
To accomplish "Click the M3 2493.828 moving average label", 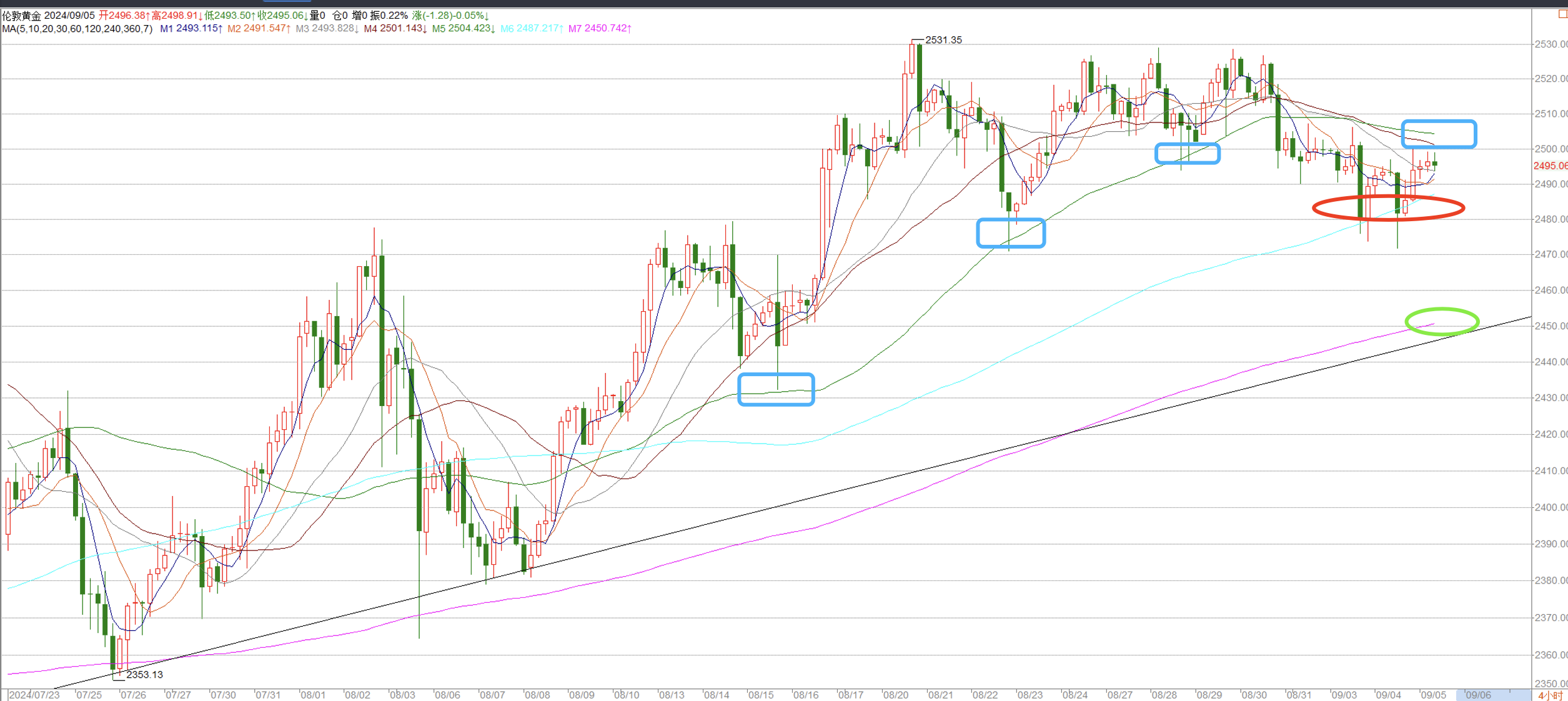I will (327, 29).
